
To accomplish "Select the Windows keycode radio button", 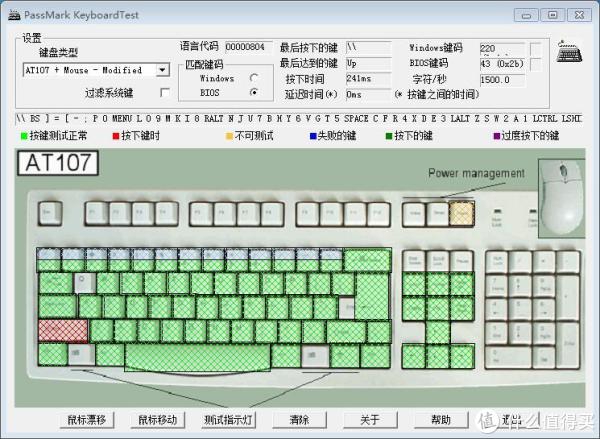I will pyautogui.click(x=254, y=78).
